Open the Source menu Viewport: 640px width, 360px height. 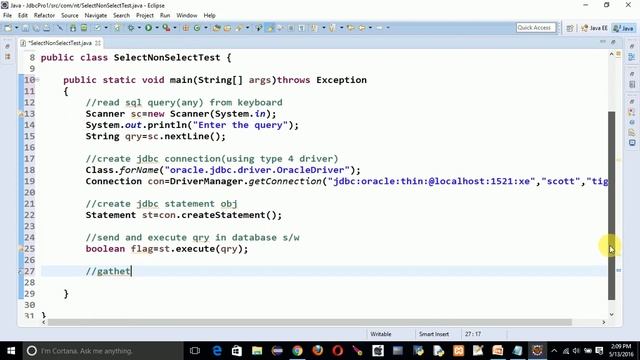[x=70, y=16]
